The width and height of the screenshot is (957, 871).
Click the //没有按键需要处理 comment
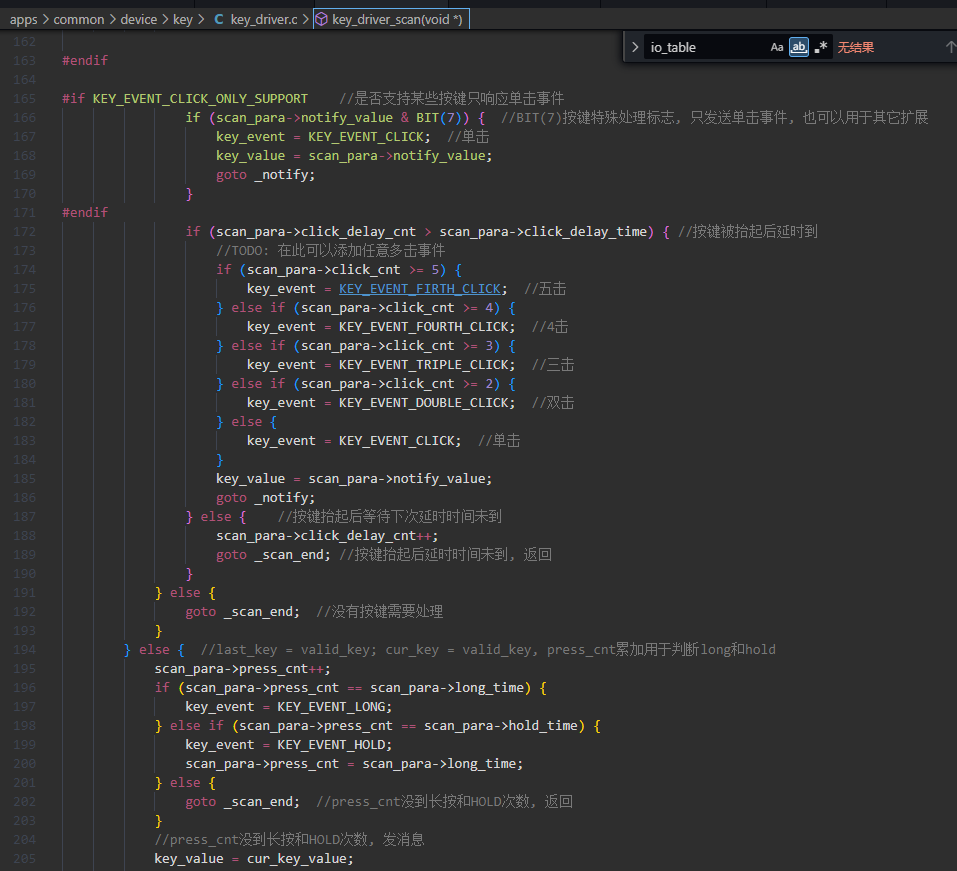point(380,612)
